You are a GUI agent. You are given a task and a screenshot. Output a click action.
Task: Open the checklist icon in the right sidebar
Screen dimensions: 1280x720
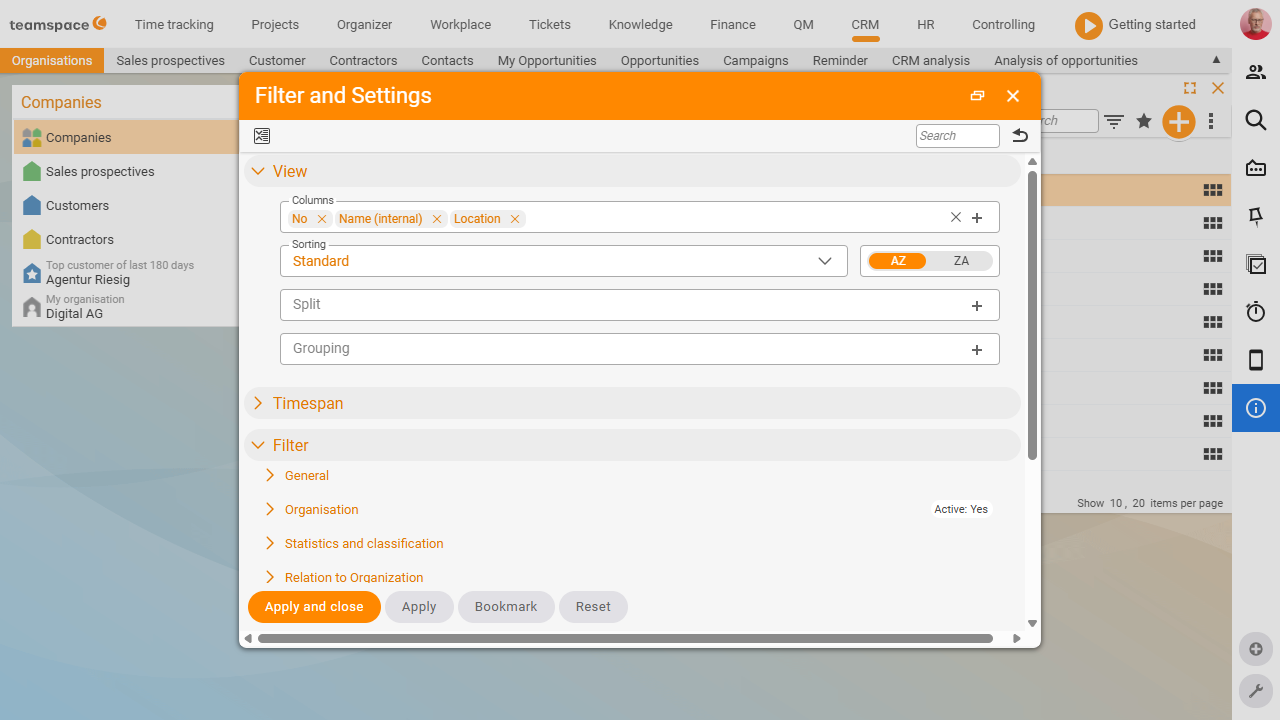[1256, 264]
